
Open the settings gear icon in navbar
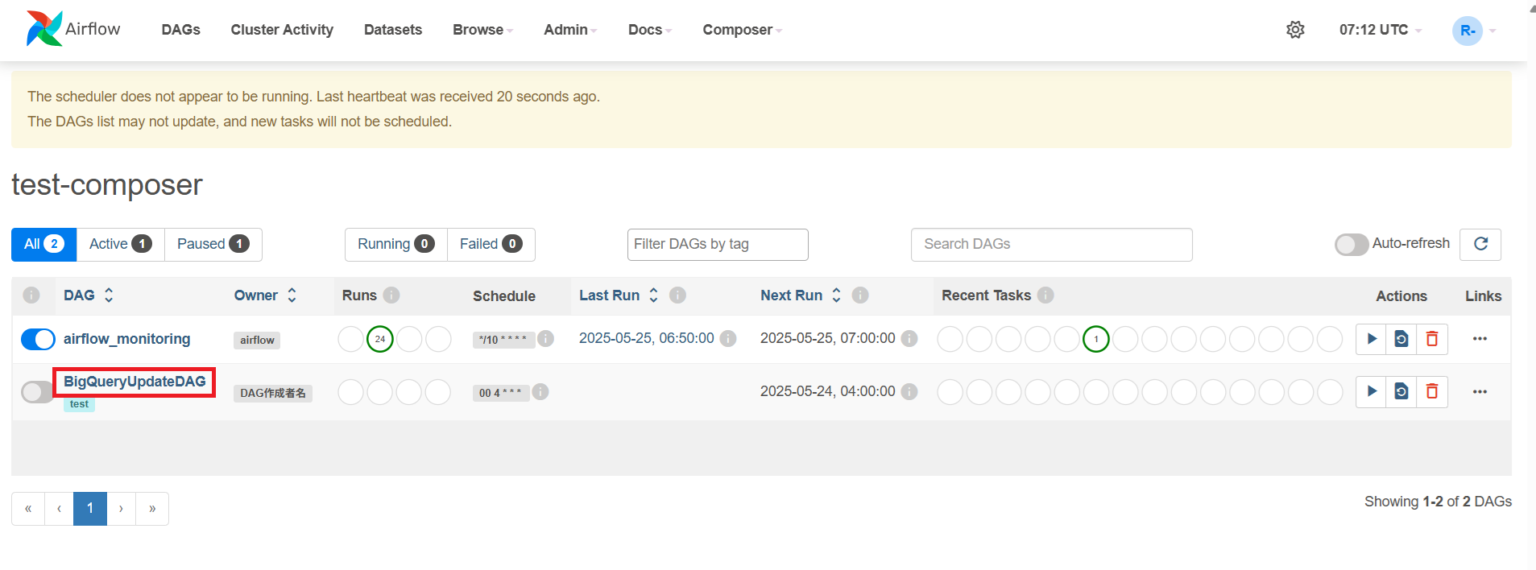(1295, 30)
